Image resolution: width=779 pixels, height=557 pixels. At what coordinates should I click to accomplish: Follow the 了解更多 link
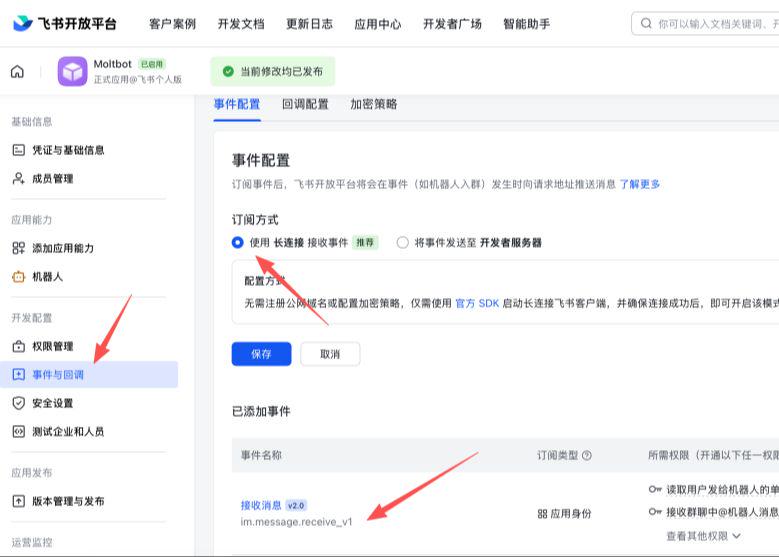pyautogui.click(x=639, y=184)
